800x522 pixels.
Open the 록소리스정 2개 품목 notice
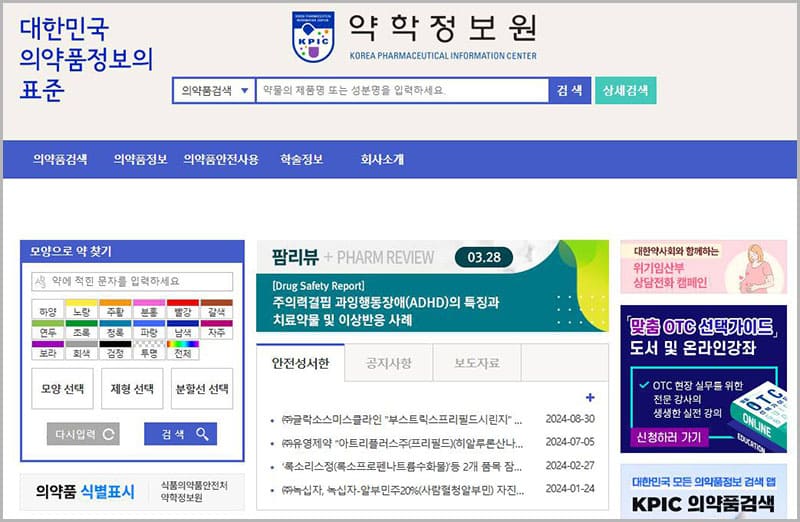point(402,466)
